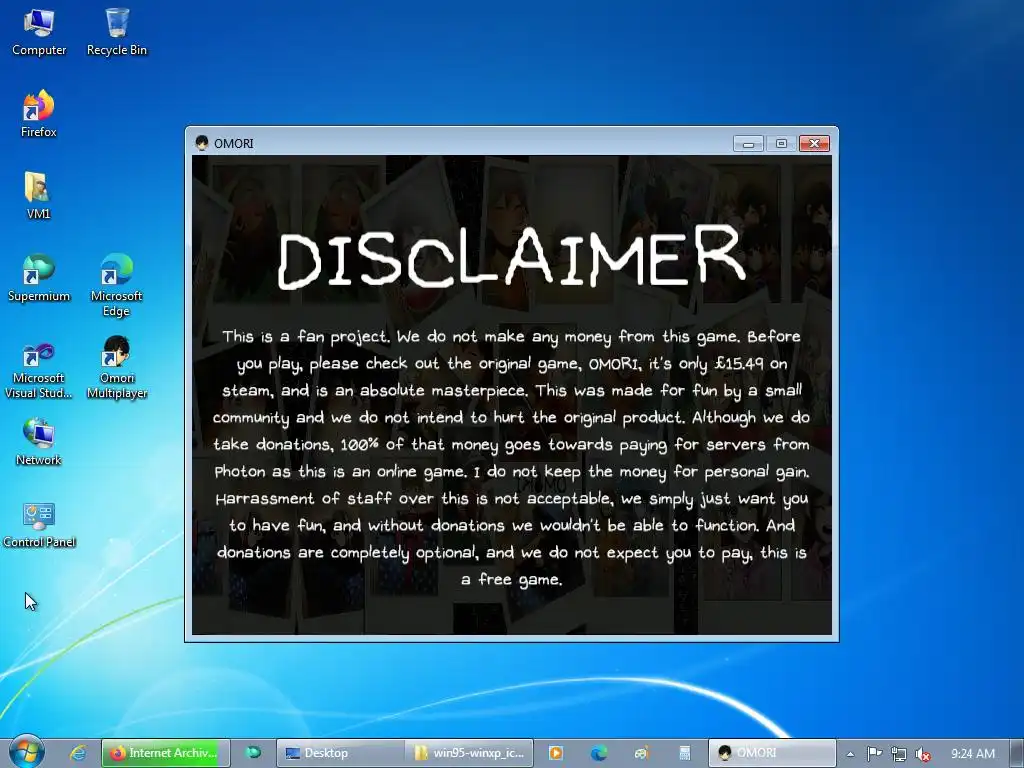Click the OMORI window title icon
This screenshot has width=1024, height=768.
[202, 143]
